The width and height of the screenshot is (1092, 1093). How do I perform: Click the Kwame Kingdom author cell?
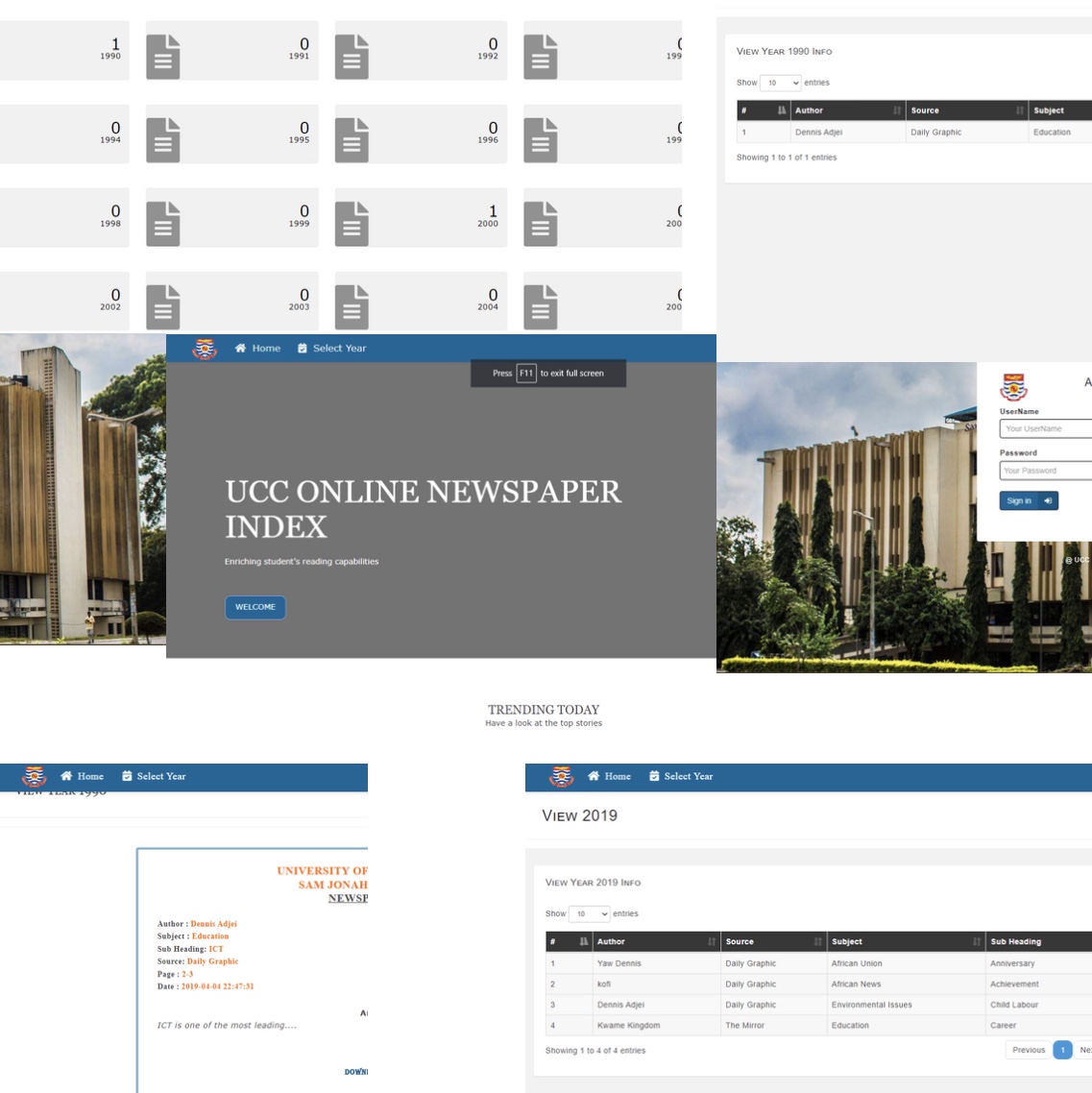pos(656,1026)
